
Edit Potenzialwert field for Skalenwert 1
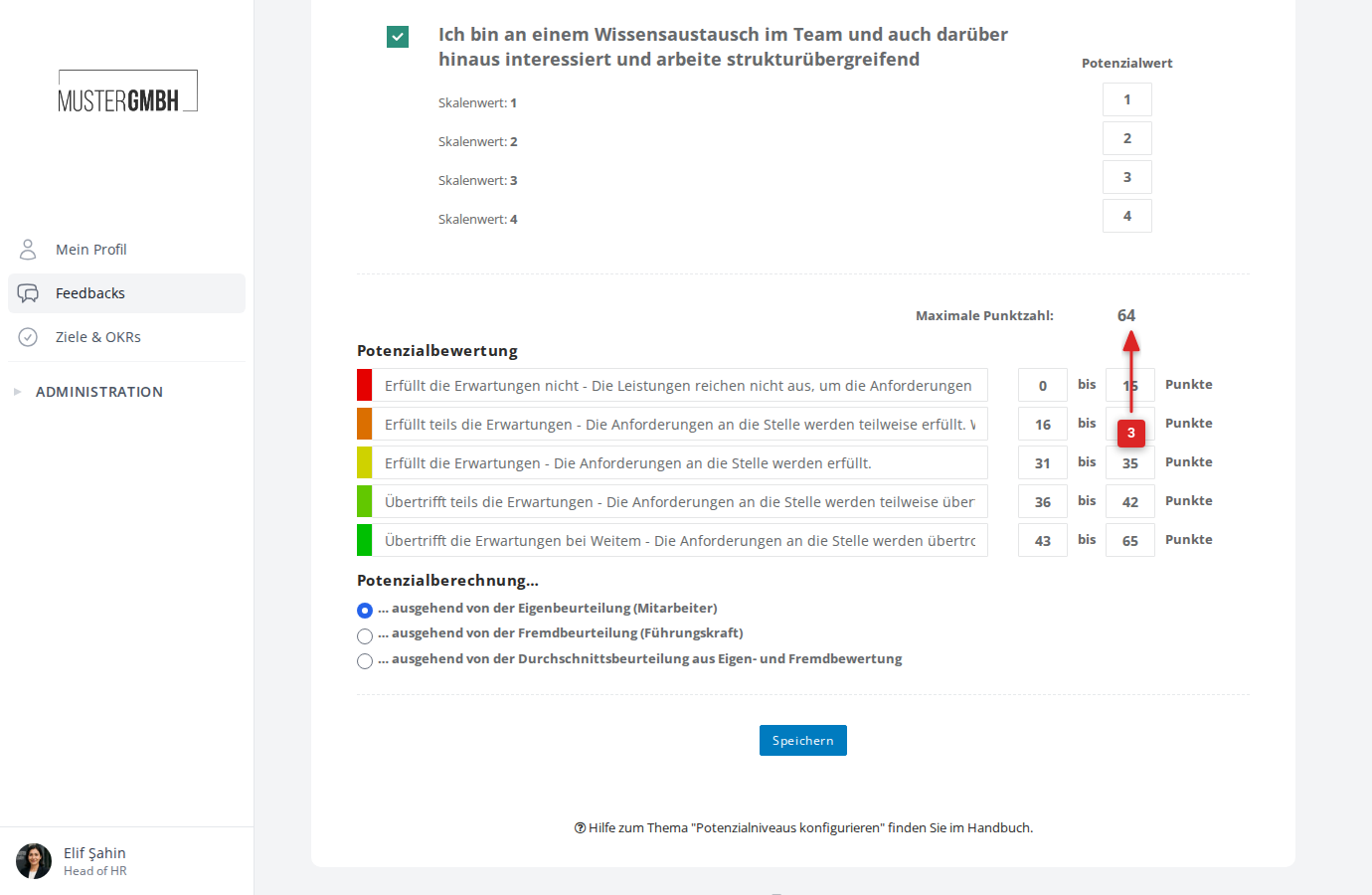pos(1127,99)
